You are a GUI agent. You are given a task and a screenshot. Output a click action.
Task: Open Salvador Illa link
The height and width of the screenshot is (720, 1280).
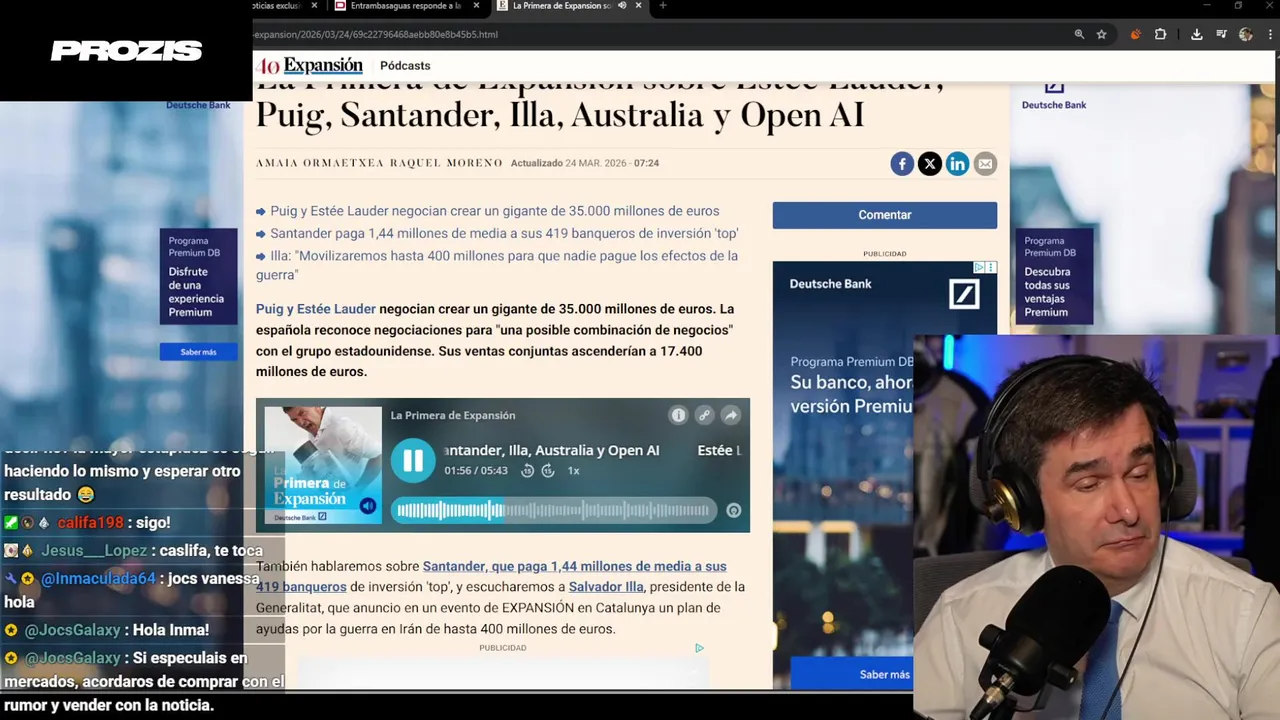pos(606,587)
